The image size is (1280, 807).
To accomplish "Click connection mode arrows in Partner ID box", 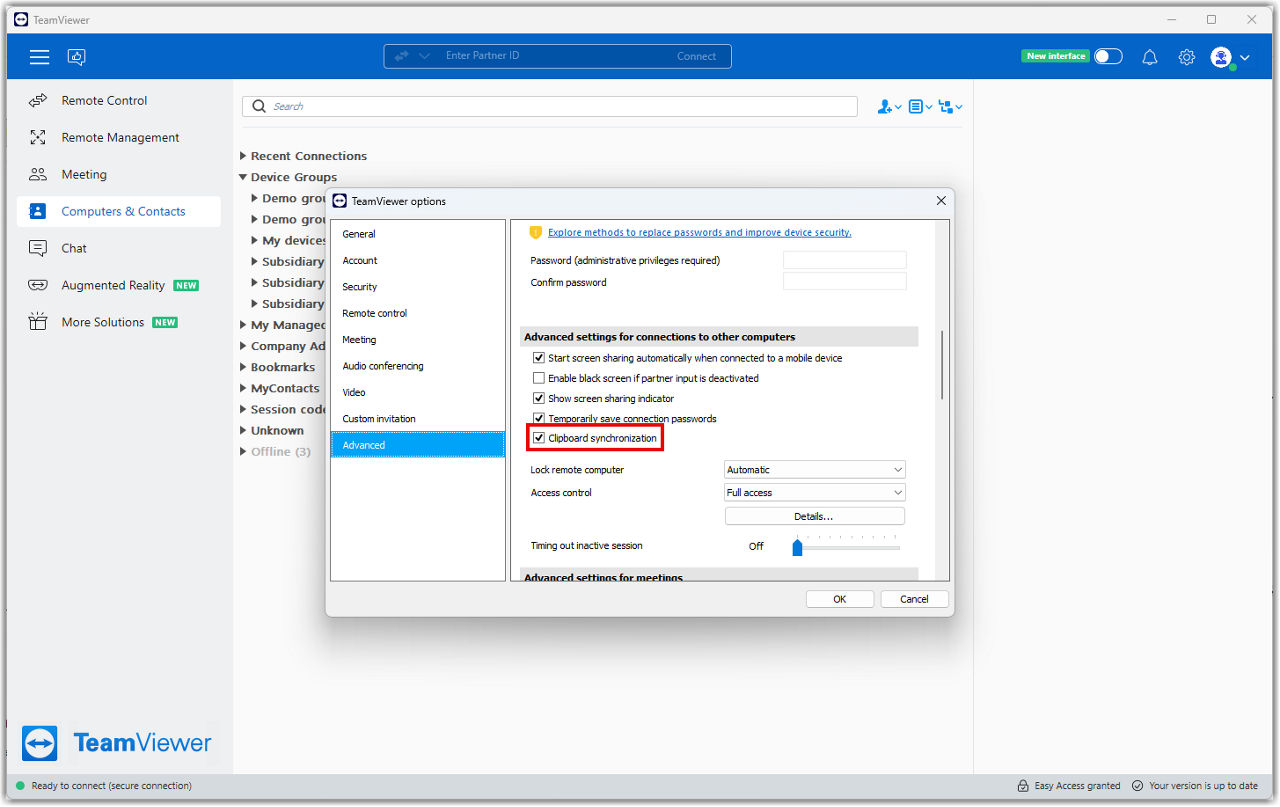I will tap(401, 56).
